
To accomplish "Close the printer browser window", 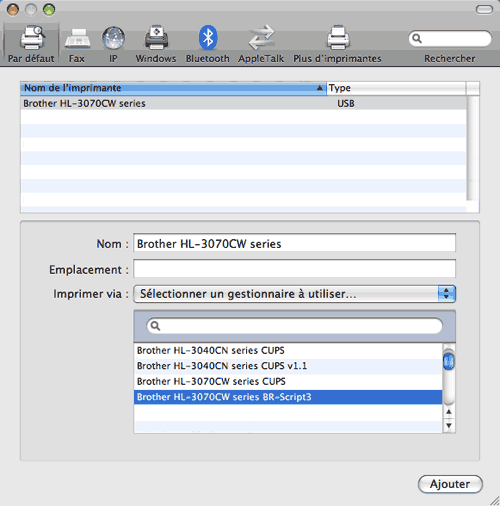I will (x=13, y=9).
